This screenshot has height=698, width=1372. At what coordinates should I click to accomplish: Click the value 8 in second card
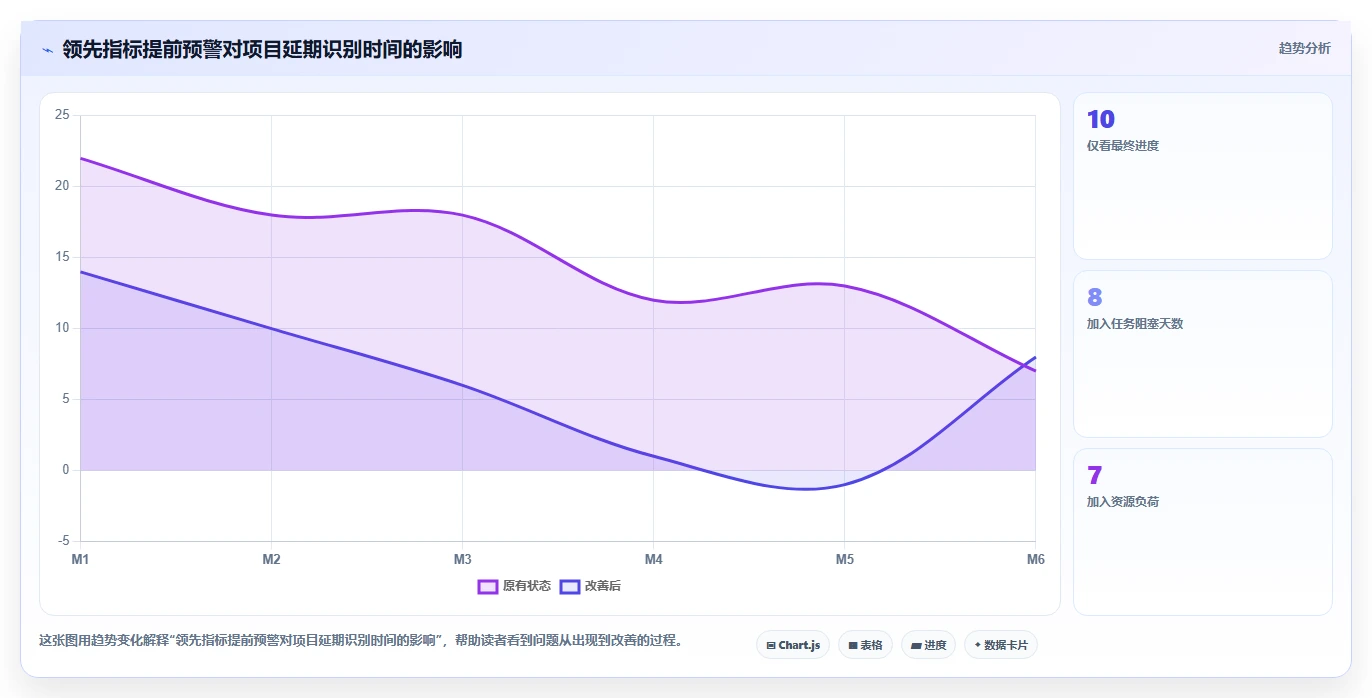coord(1095,298)
